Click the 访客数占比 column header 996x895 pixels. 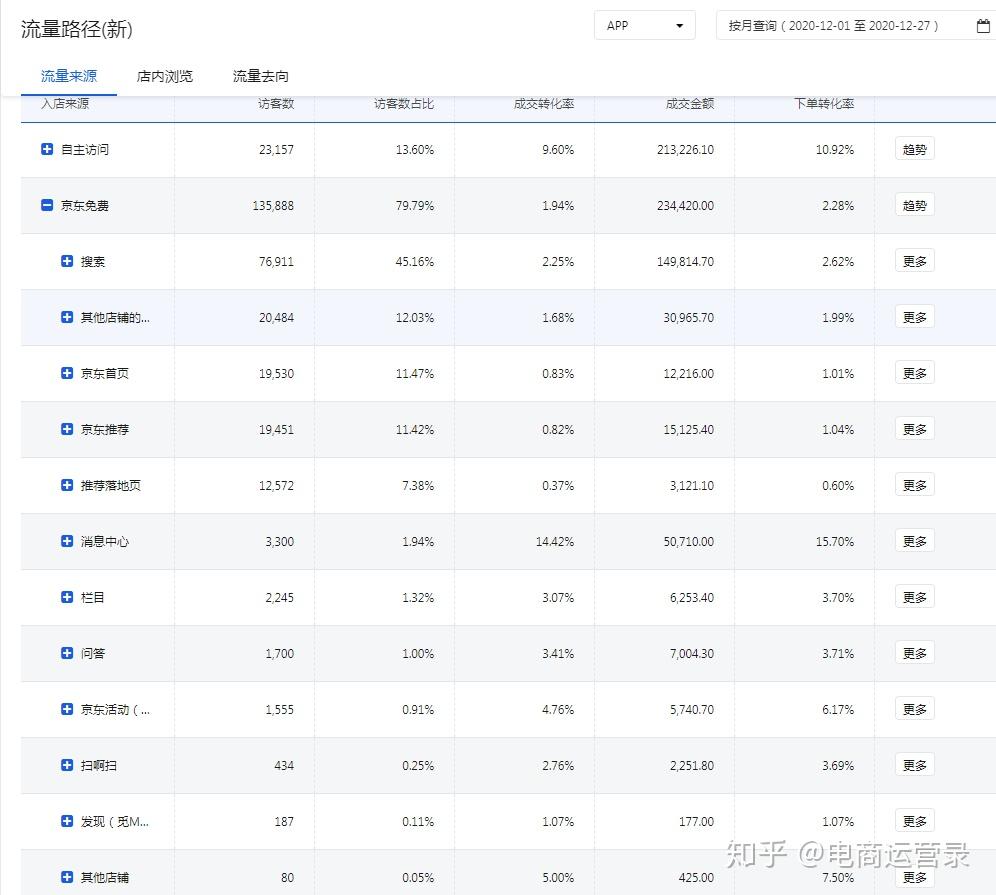point(404,104)
